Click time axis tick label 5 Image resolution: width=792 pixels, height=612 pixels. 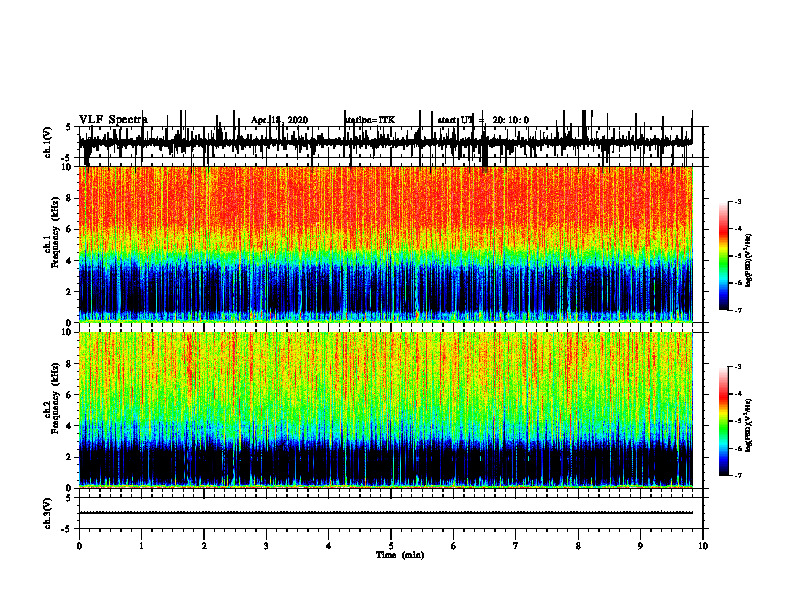click(x=391, y=546)
